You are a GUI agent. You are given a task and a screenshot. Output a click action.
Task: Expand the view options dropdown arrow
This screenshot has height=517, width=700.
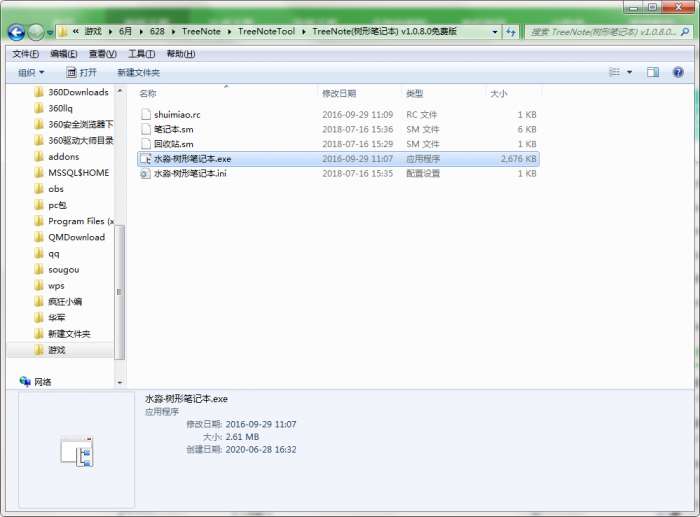pyautogui.click(x=629, y=72)
